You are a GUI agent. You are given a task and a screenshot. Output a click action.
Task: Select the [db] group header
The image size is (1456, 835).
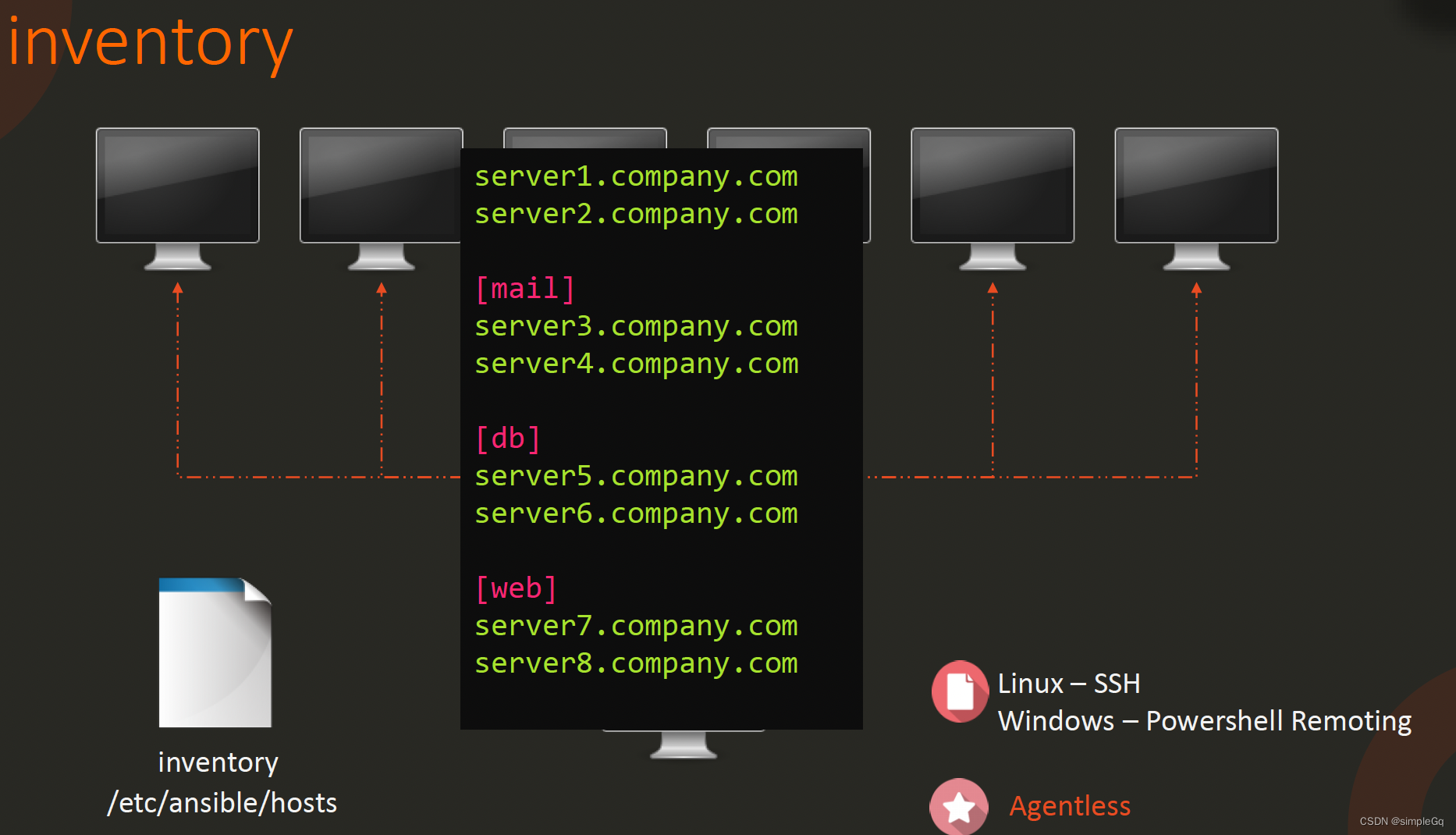[x=508, y=439]
